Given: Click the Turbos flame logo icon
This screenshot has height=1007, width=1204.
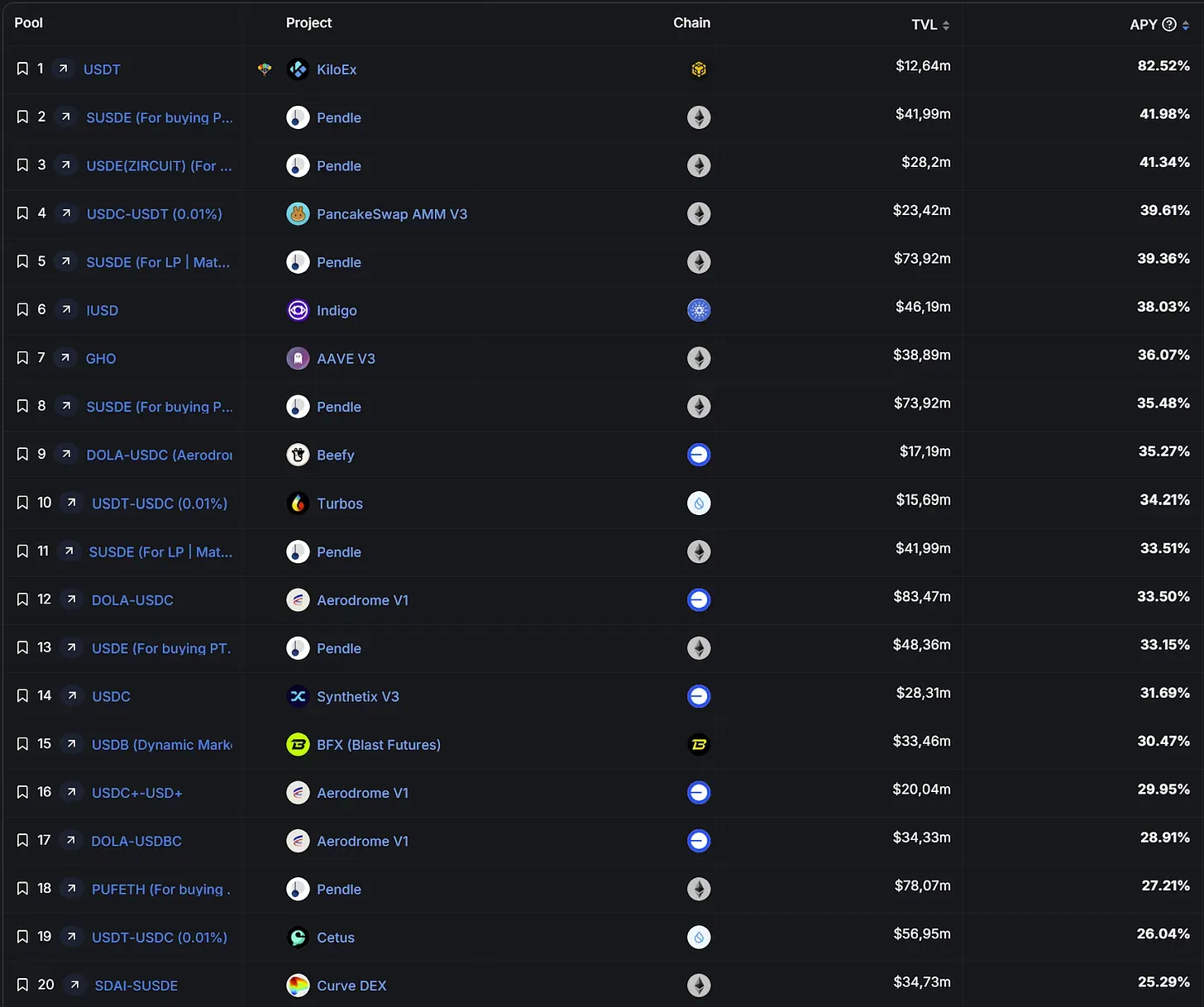Looking at the screenshot, I should pos(298,503).
